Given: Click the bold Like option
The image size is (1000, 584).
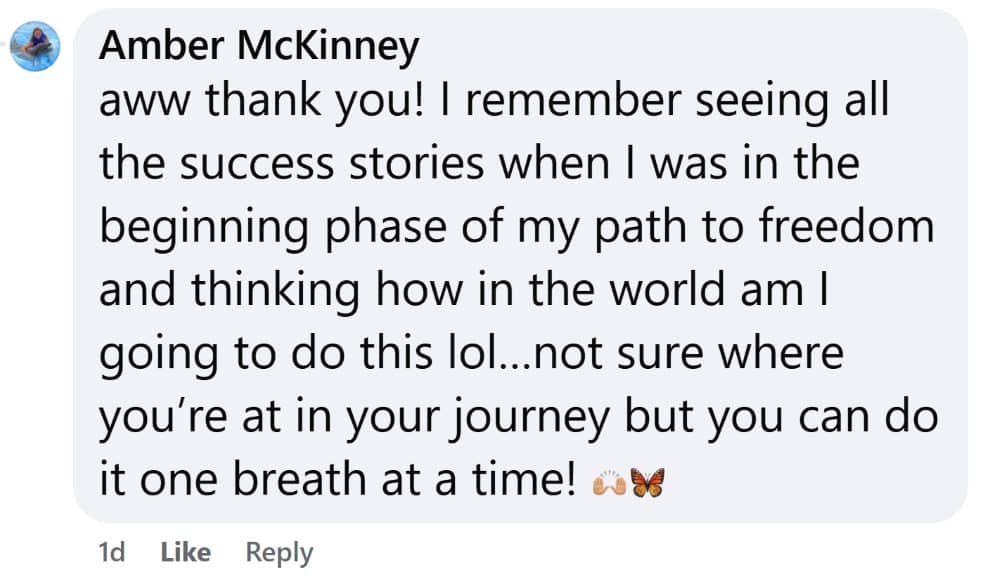Looking at the screenshot, I should (184, 551).
